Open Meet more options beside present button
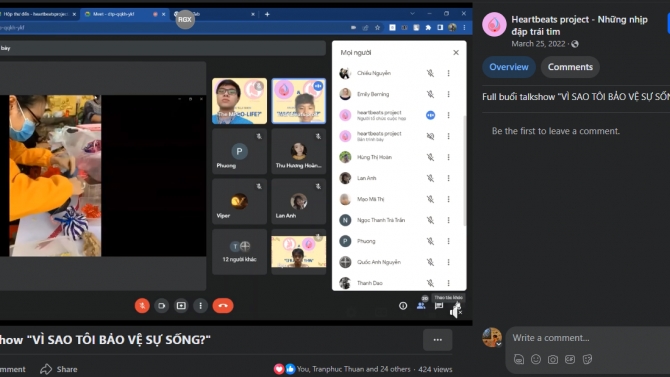Viewport: 670px width, 377px height. click(200, 306)
